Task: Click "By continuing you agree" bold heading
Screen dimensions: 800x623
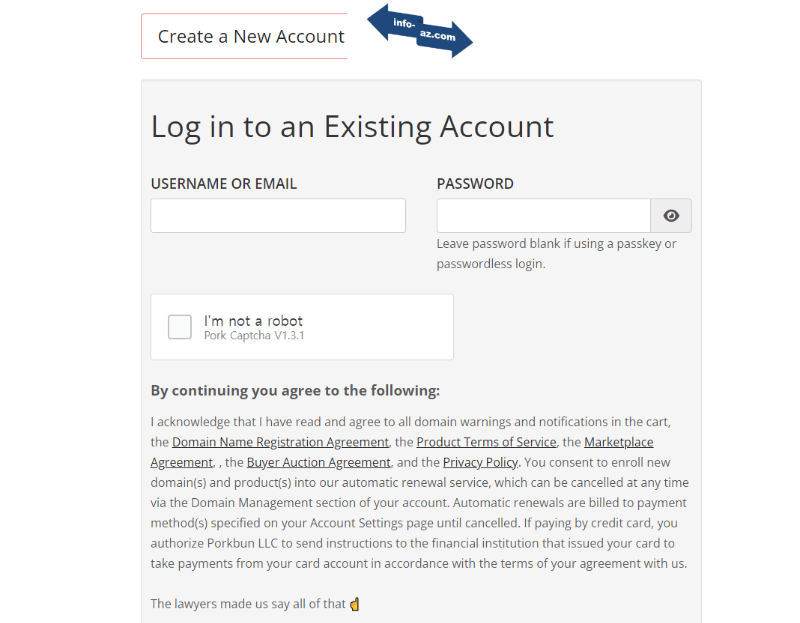Action: (295, 391)
